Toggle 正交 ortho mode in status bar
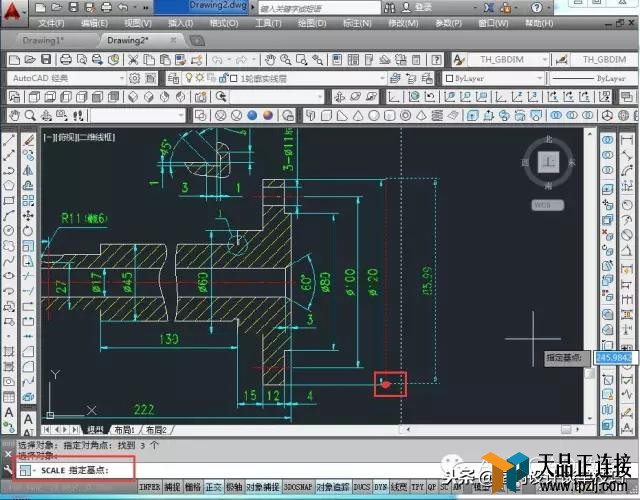This screenshot has width=640, height=500. click(213, 487)
